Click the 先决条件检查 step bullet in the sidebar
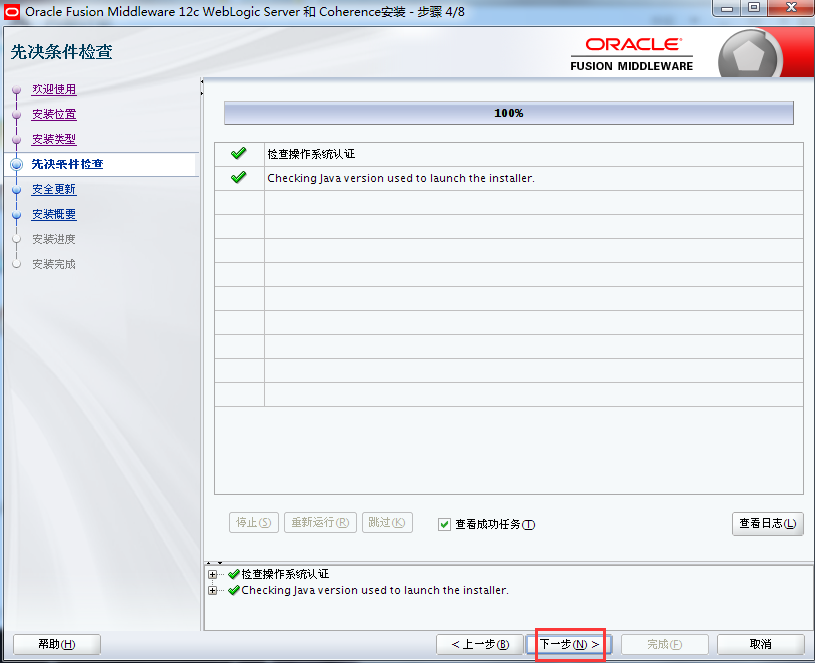815x663 pixels. click(17, 164)
